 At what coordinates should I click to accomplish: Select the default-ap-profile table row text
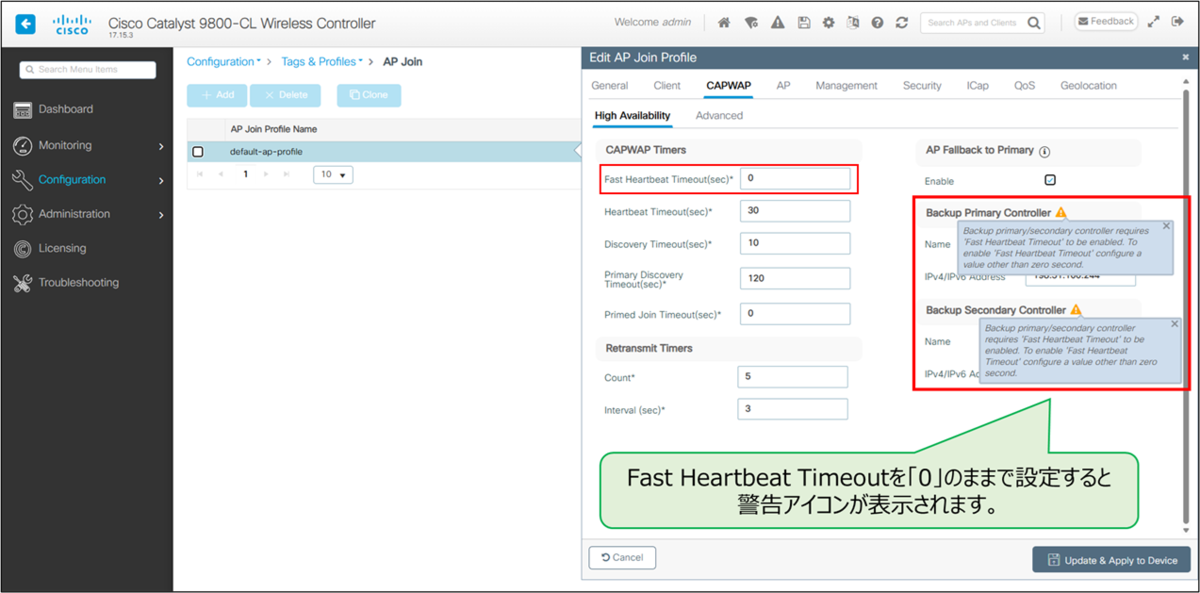tap(266, 152)
